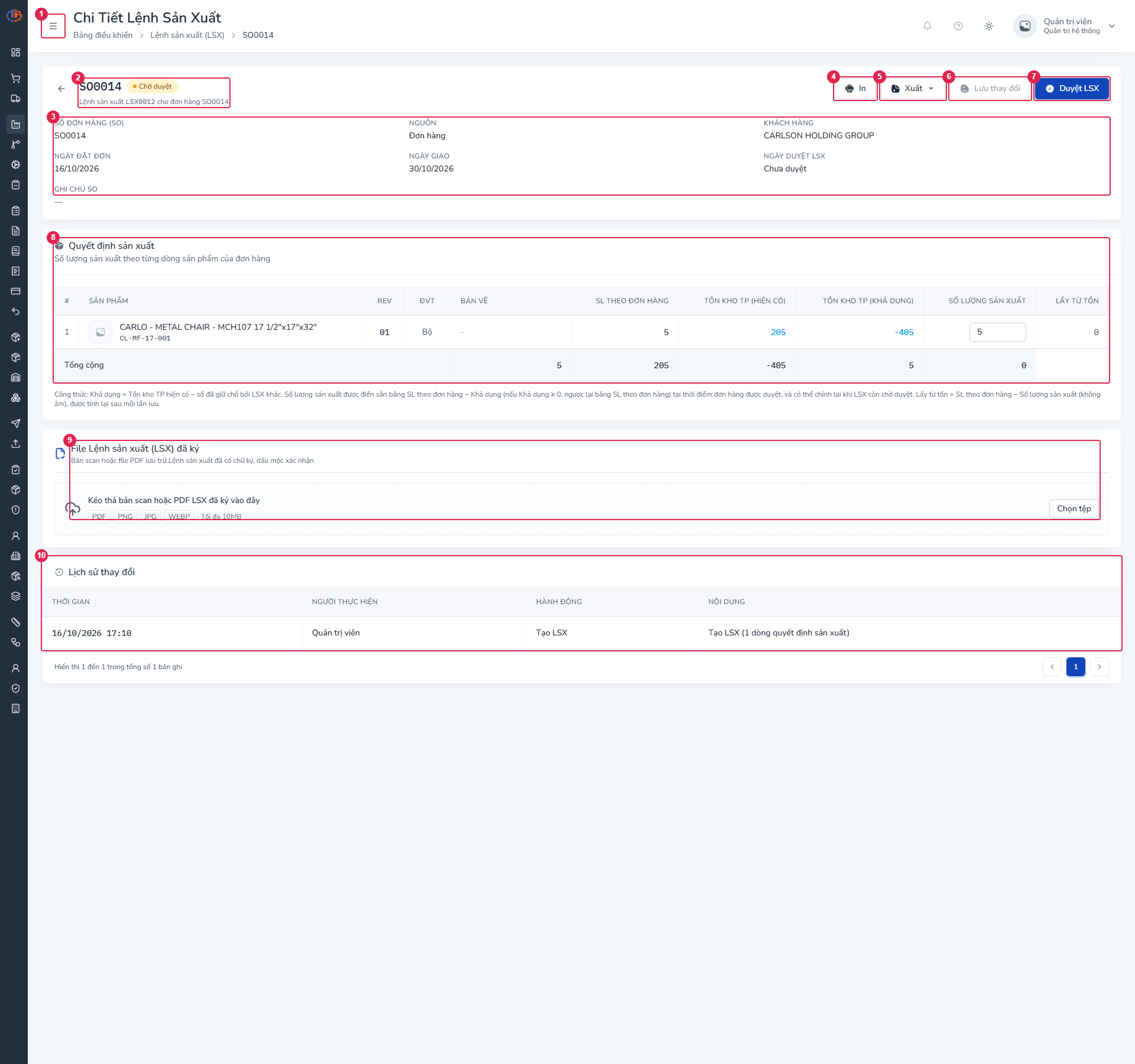The image size is (1135, 1064).
Task: Open the shield-alert sidebar icon
Action: coord(16,510)
